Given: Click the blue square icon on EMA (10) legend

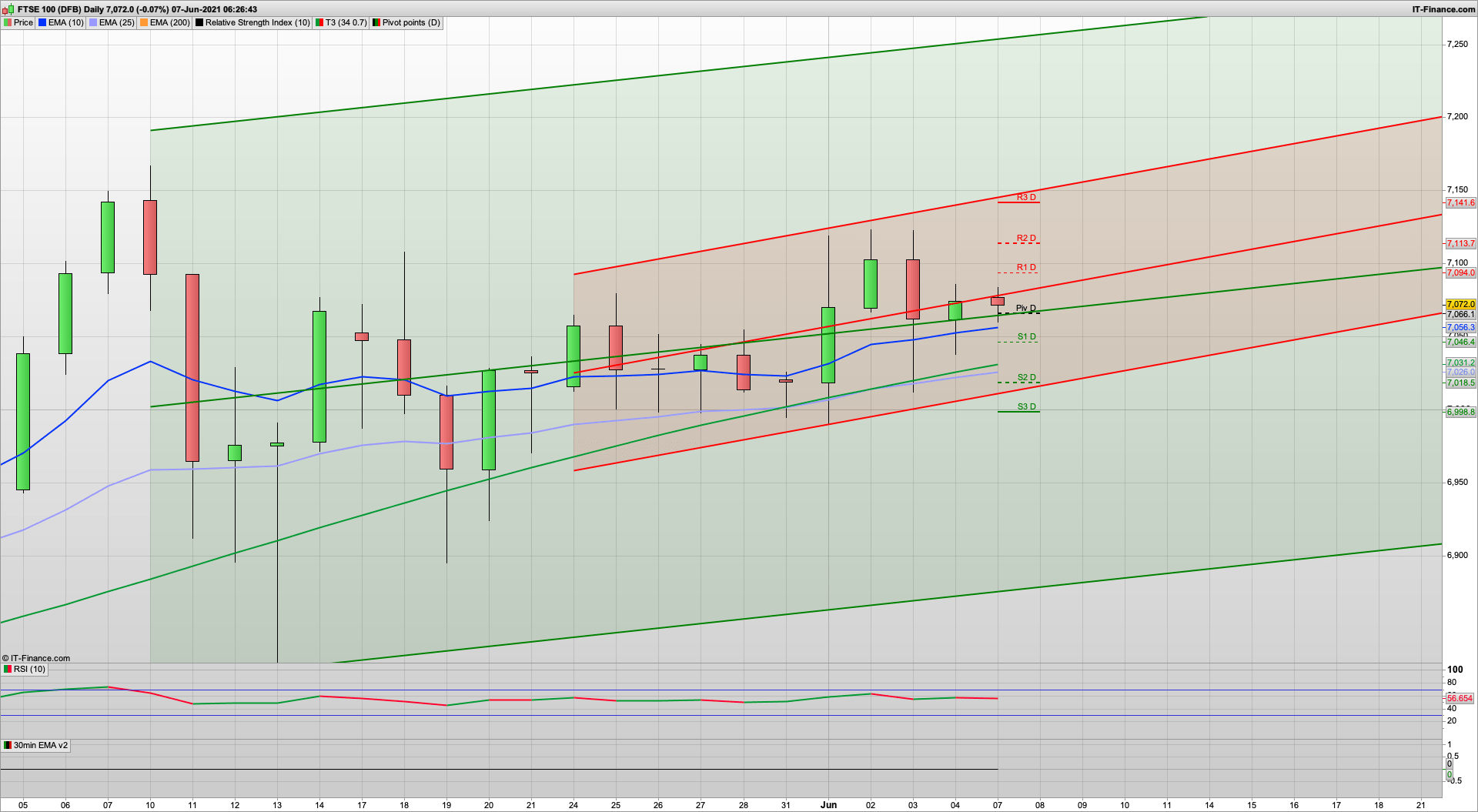Looking at the screenshot, I should pos(42,22).
